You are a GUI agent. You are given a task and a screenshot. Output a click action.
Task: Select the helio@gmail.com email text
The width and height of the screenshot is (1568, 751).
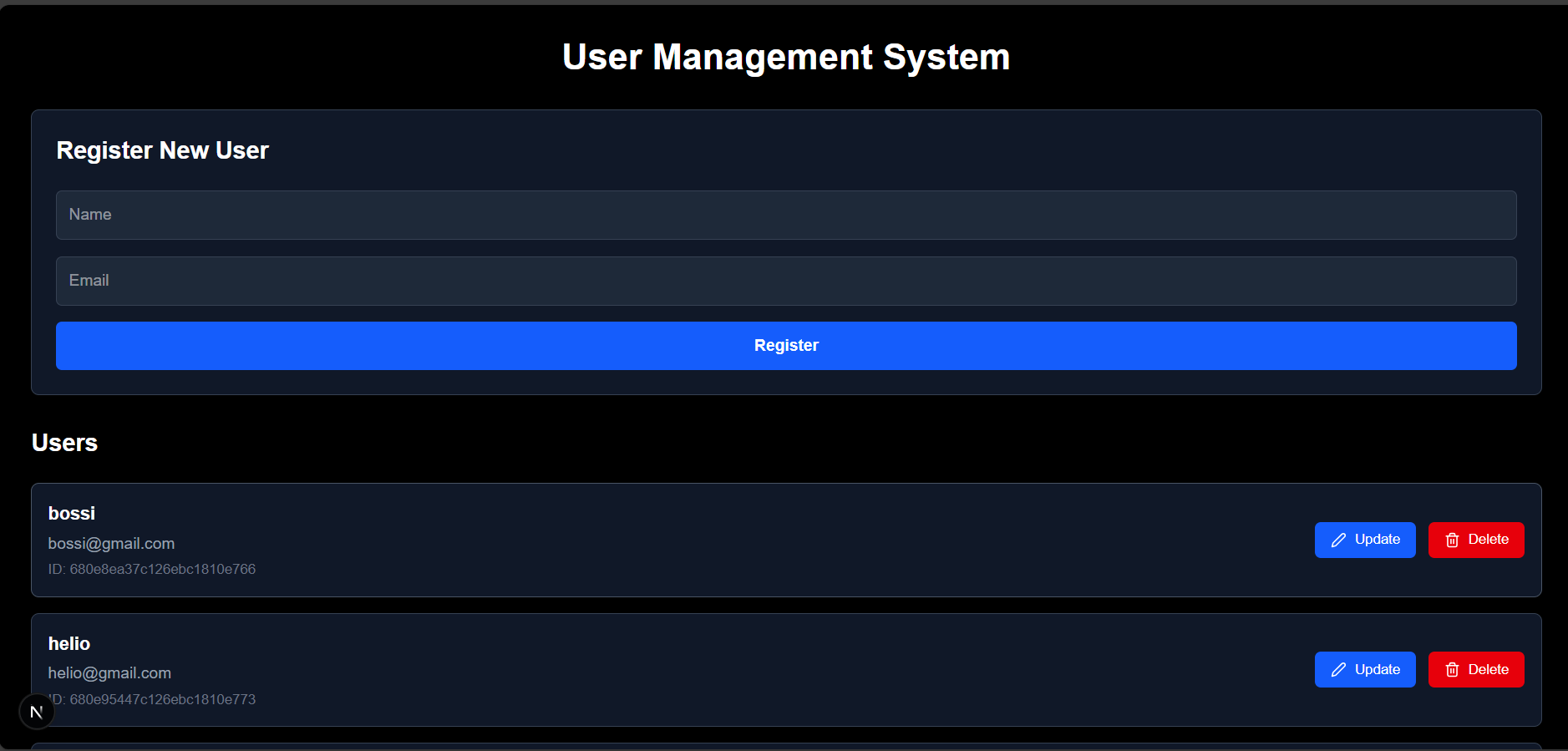coord(109,673)
